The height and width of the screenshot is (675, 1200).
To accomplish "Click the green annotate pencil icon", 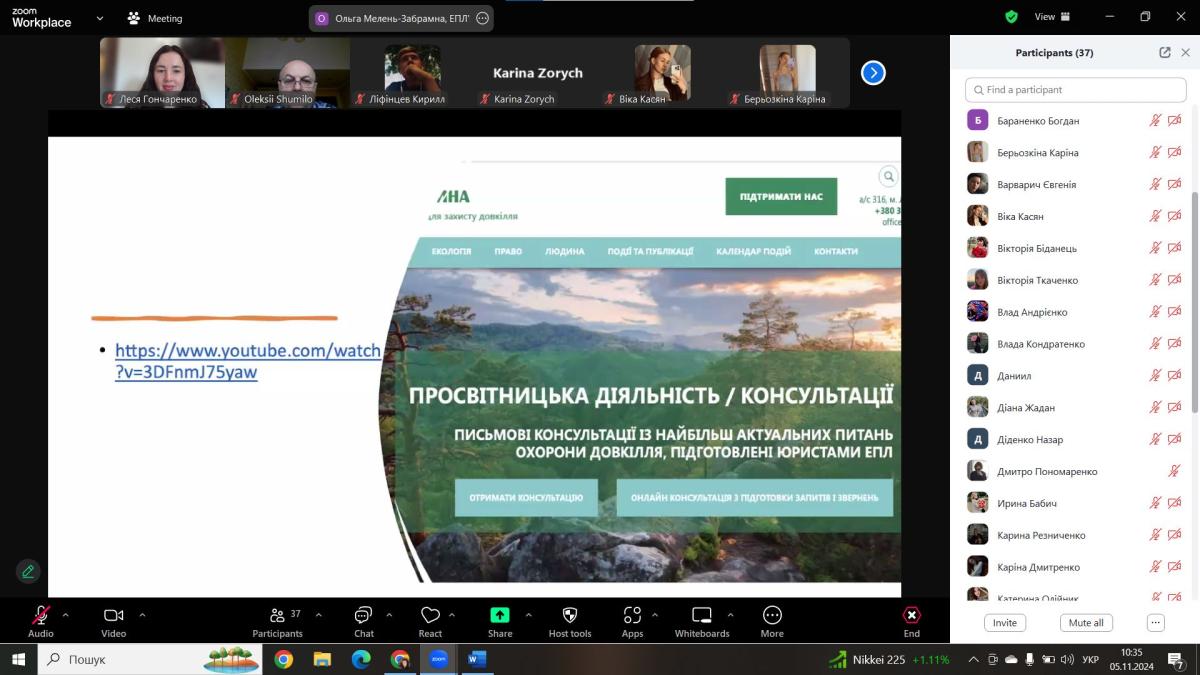I will pyautogui.click(x=28, y=571).
